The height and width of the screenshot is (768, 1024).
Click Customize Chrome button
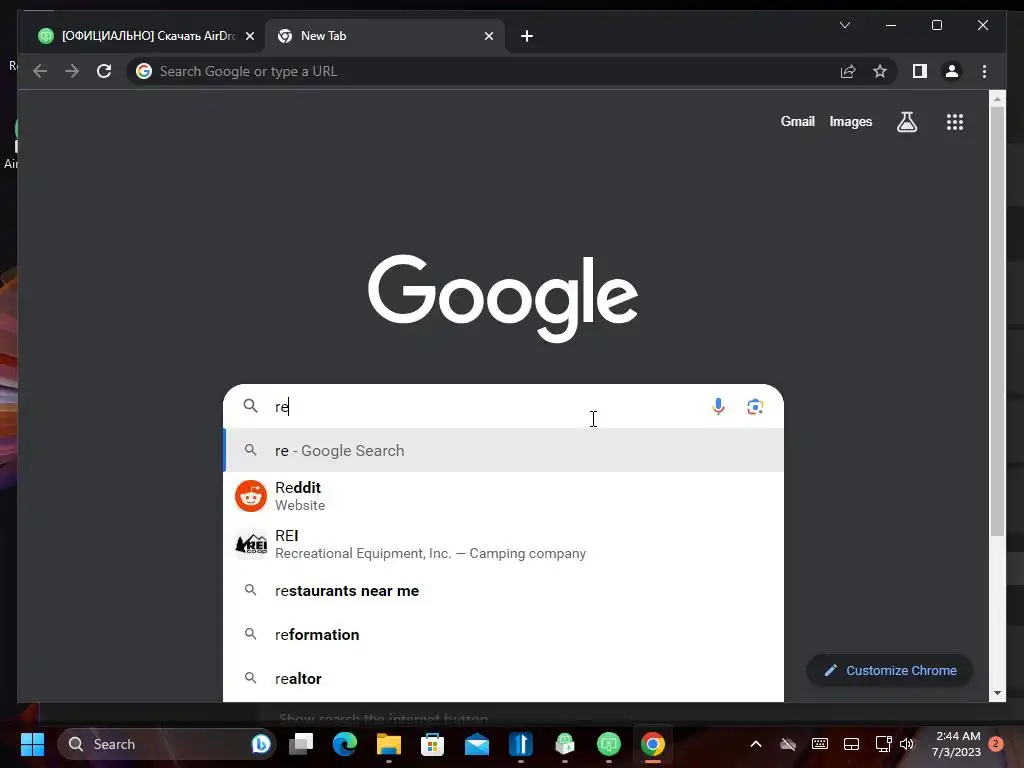(890, 670)
